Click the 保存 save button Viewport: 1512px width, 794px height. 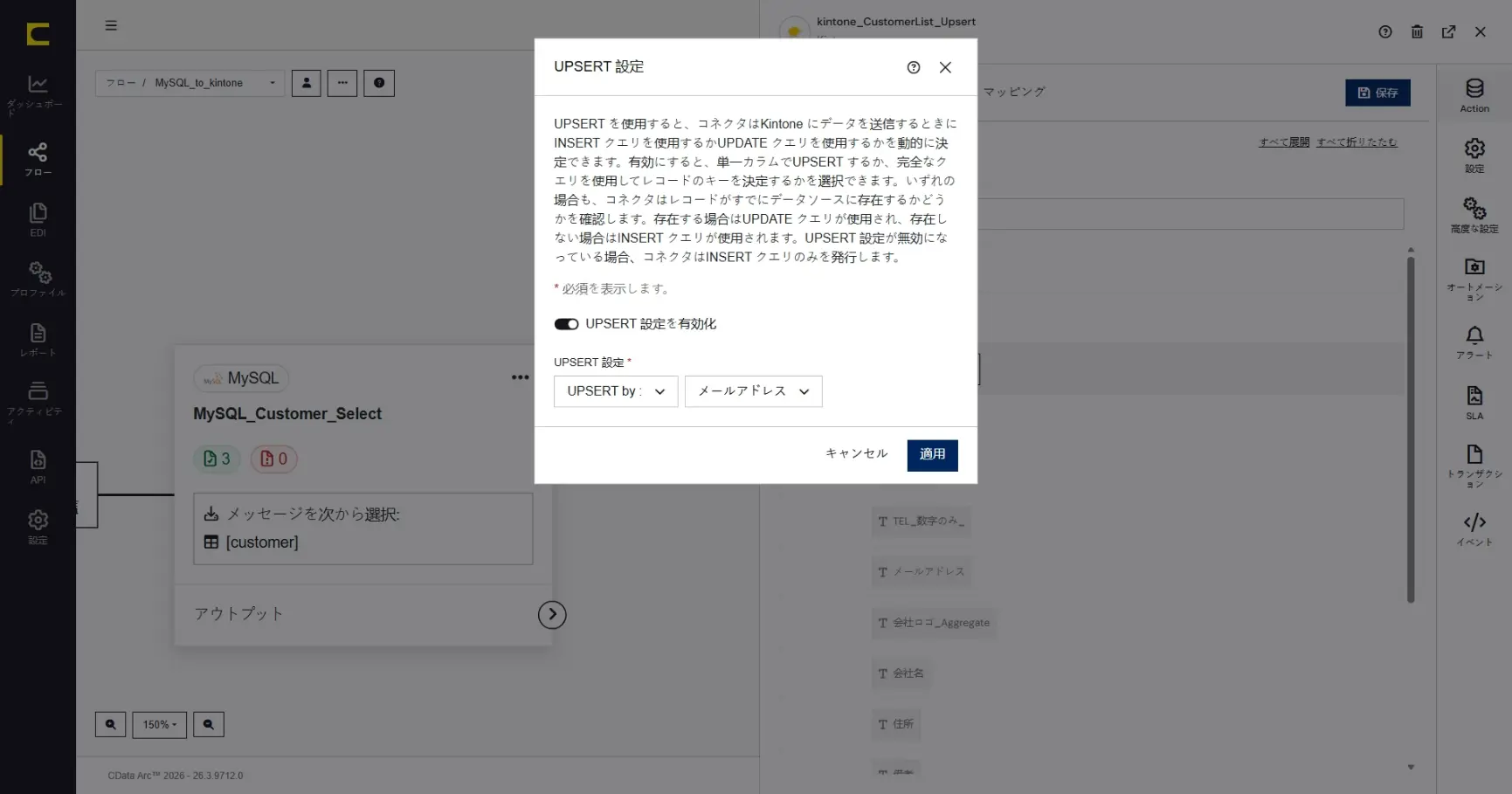(x=1377, y=93)
